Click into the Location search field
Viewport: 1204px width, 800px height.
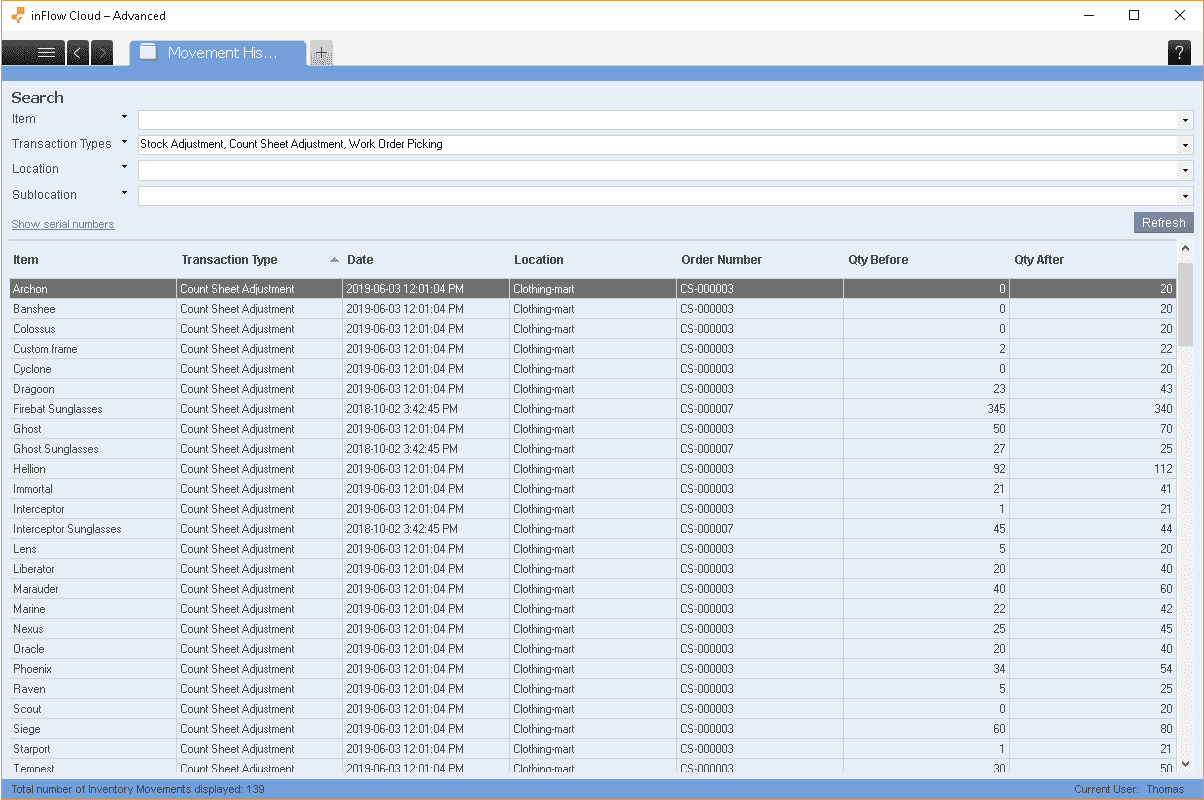coord(658,171)
